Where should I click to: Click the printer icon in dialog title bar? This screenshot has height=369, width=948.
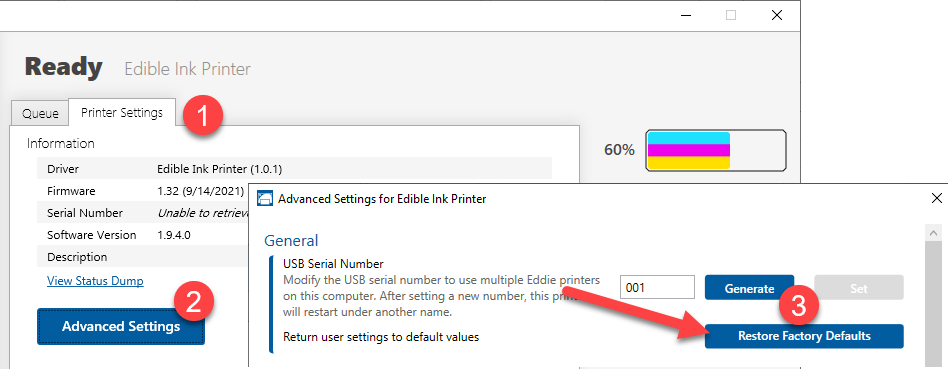[264, 198]
